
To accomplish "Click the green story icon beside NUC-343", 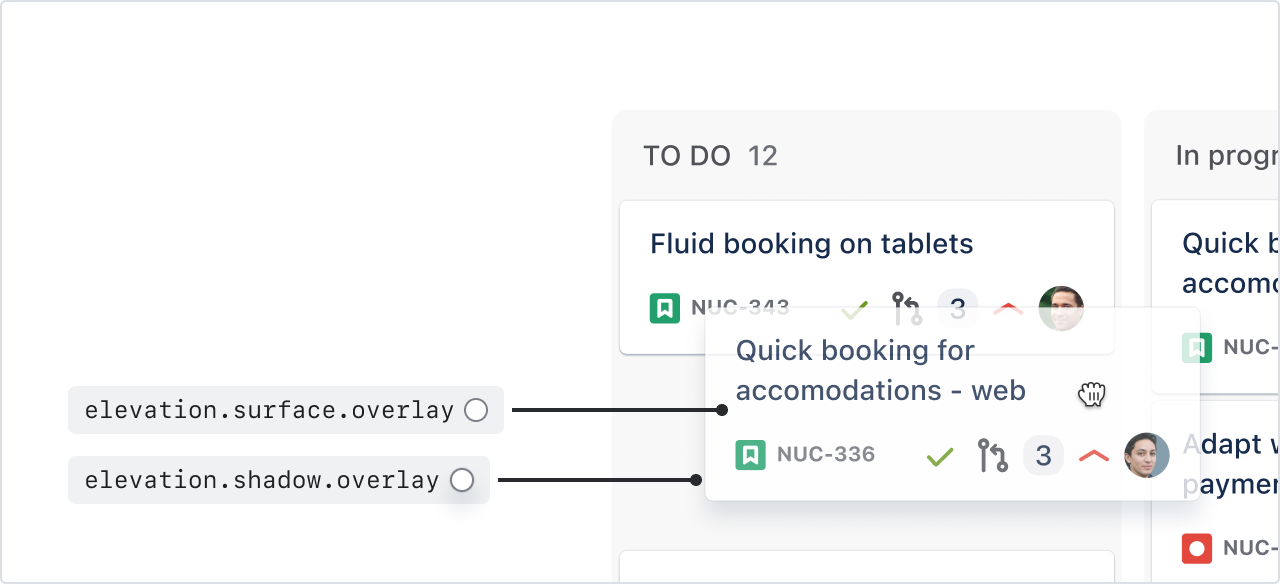I will coord(665,308).
